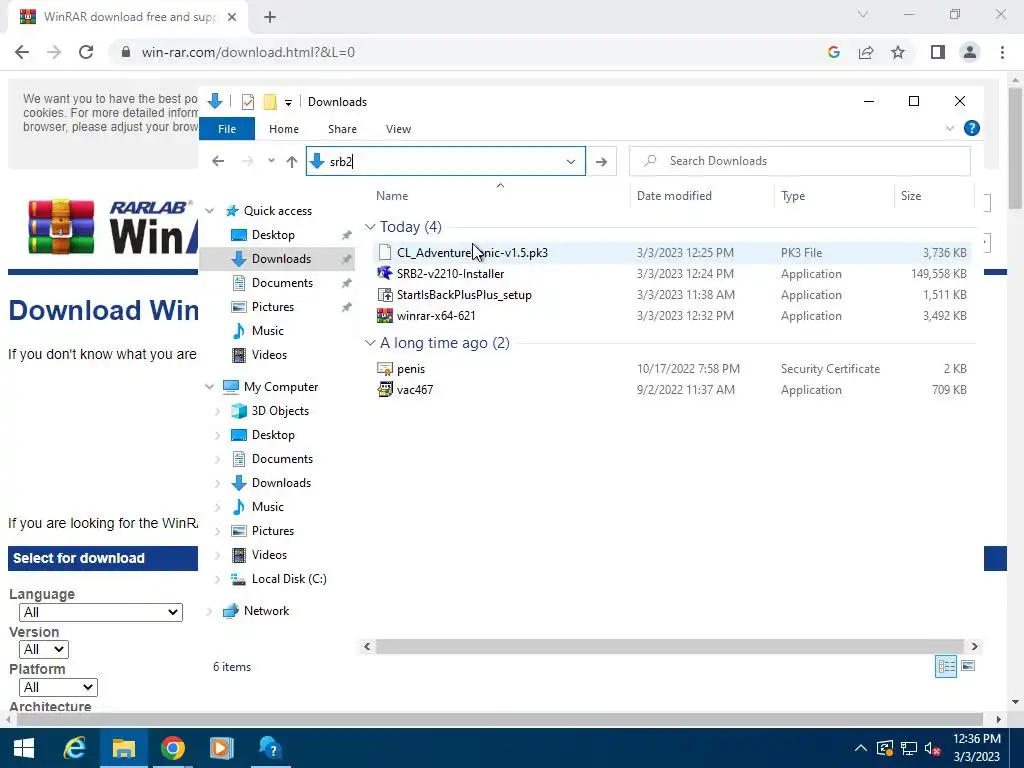Expand the 3D Objects tree node
1024x768 pixels.
(217, 411)
